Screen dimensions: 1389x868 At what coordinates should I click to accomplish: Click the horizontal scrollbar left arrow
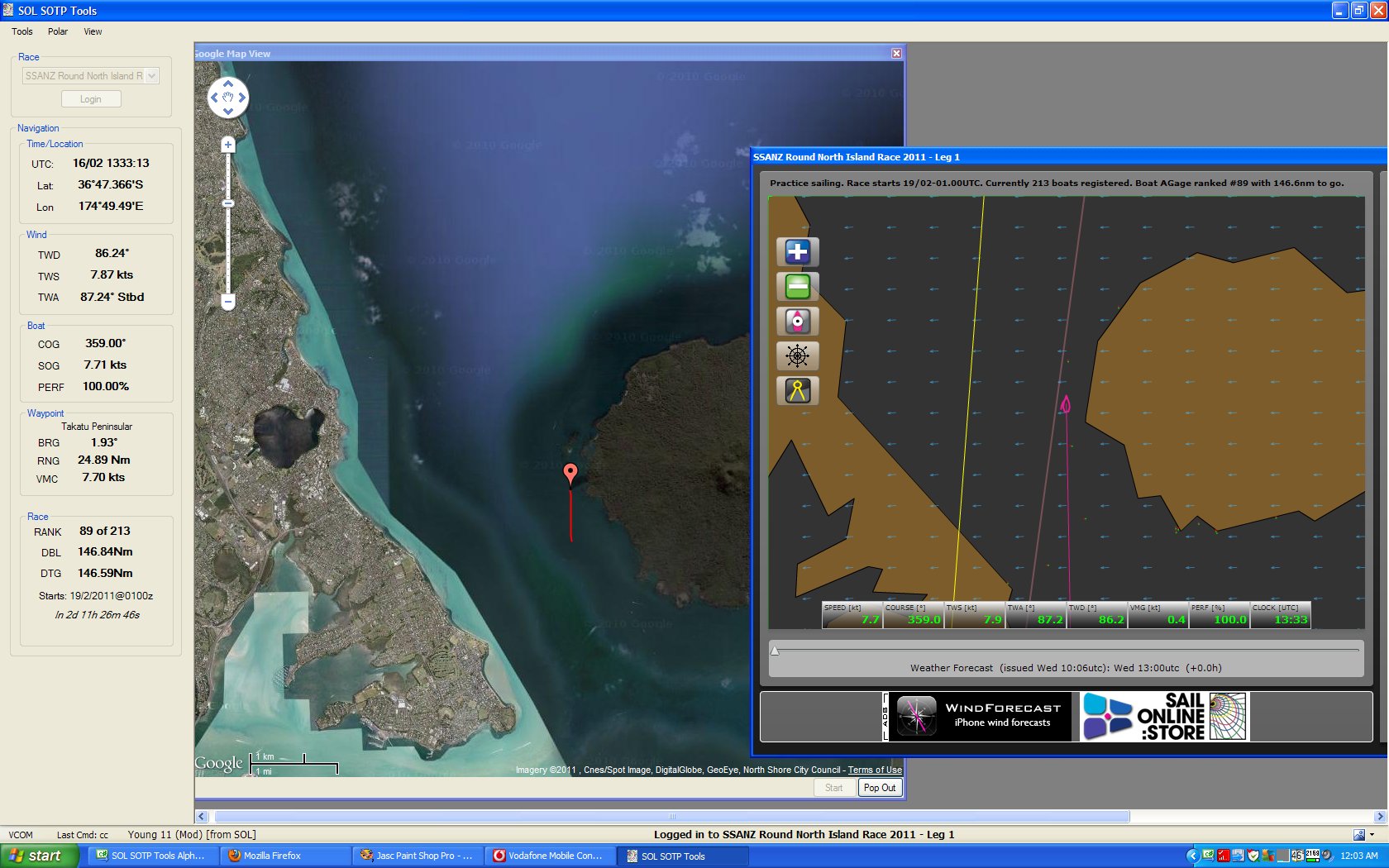click(202, 817)
